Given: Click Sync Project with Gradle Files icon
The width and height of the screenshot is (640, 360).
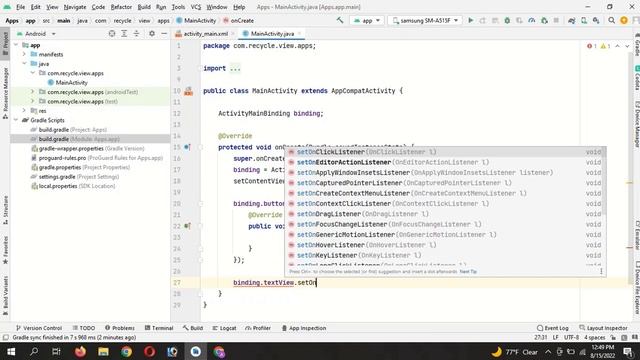Looking at the screenshot, I should pyautogui.click(x=571, y=20).
